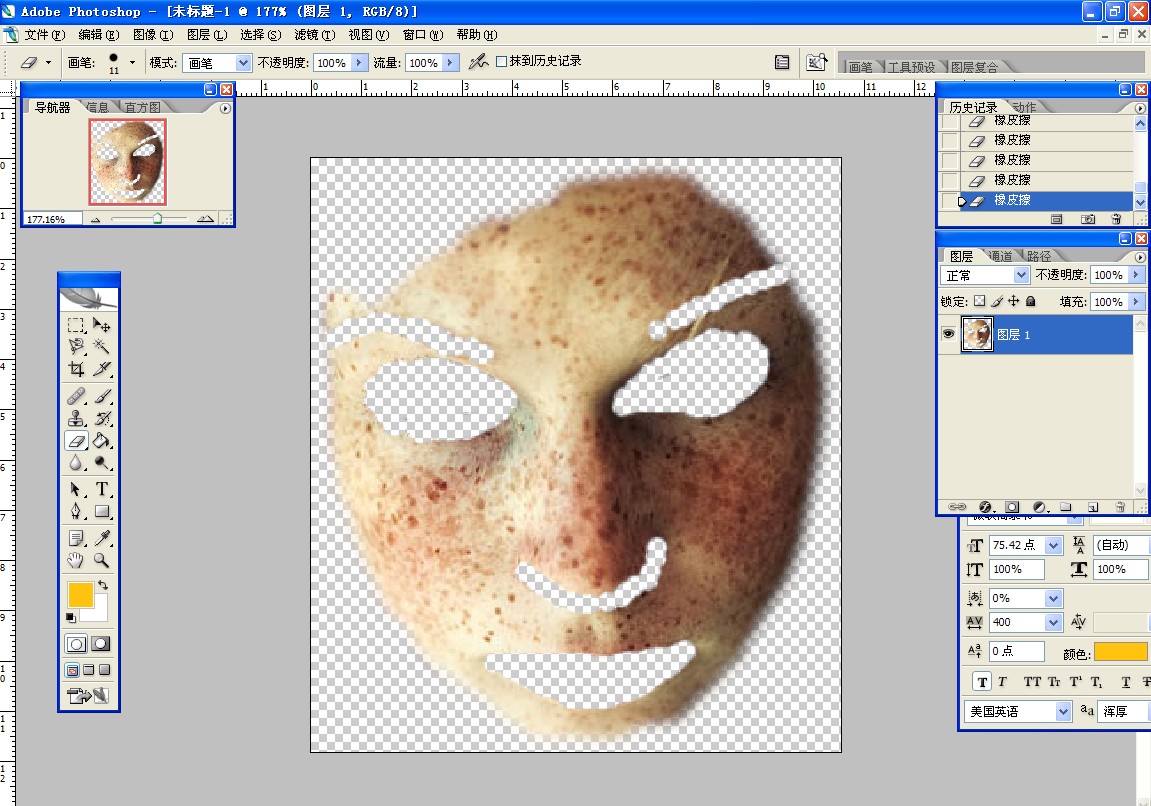
Task: Switch to the 通道 tab
Action: click(999, 256)
